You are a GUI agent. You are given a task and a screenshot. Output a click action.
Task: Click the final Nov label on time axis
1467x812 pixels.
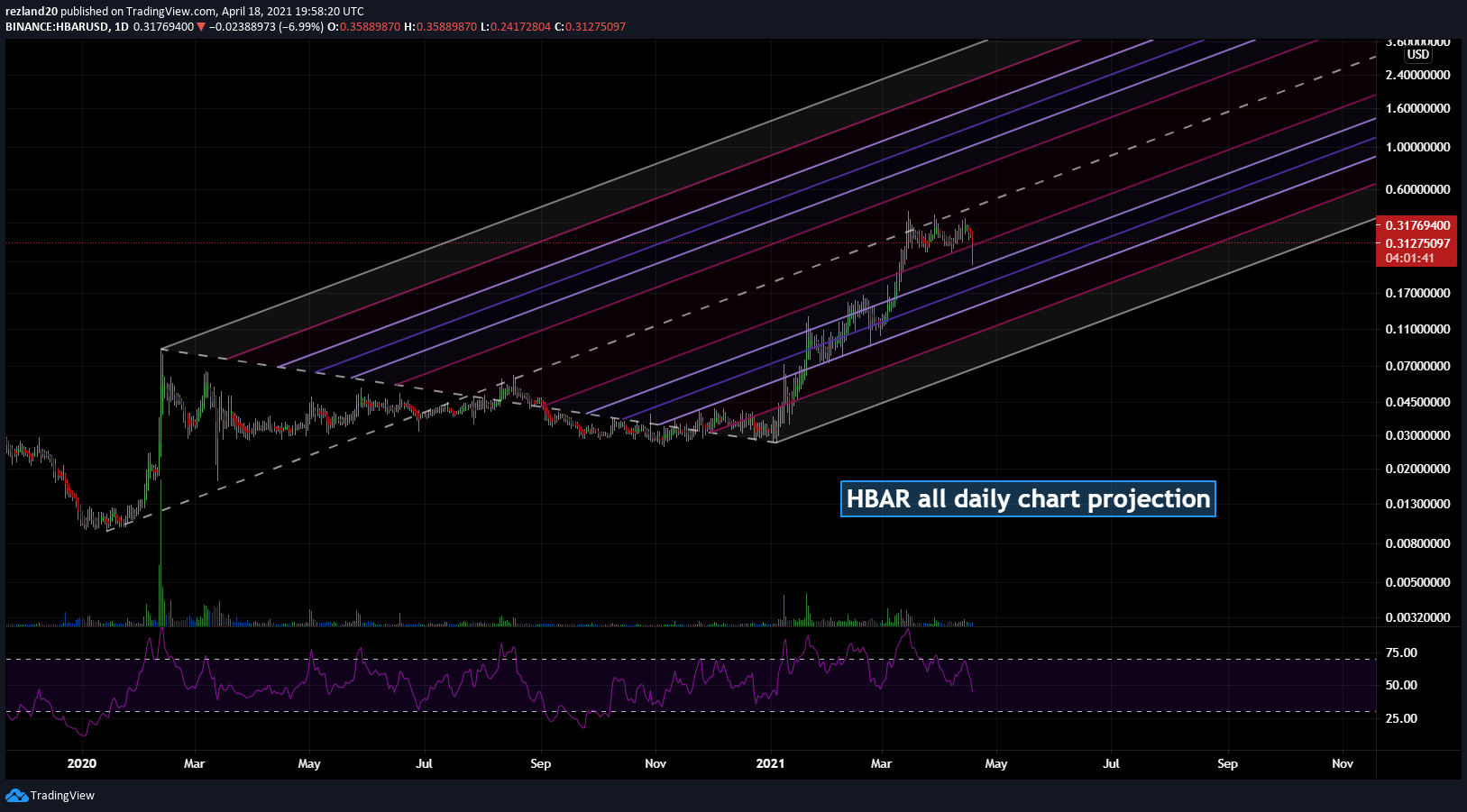point(1343,763)
